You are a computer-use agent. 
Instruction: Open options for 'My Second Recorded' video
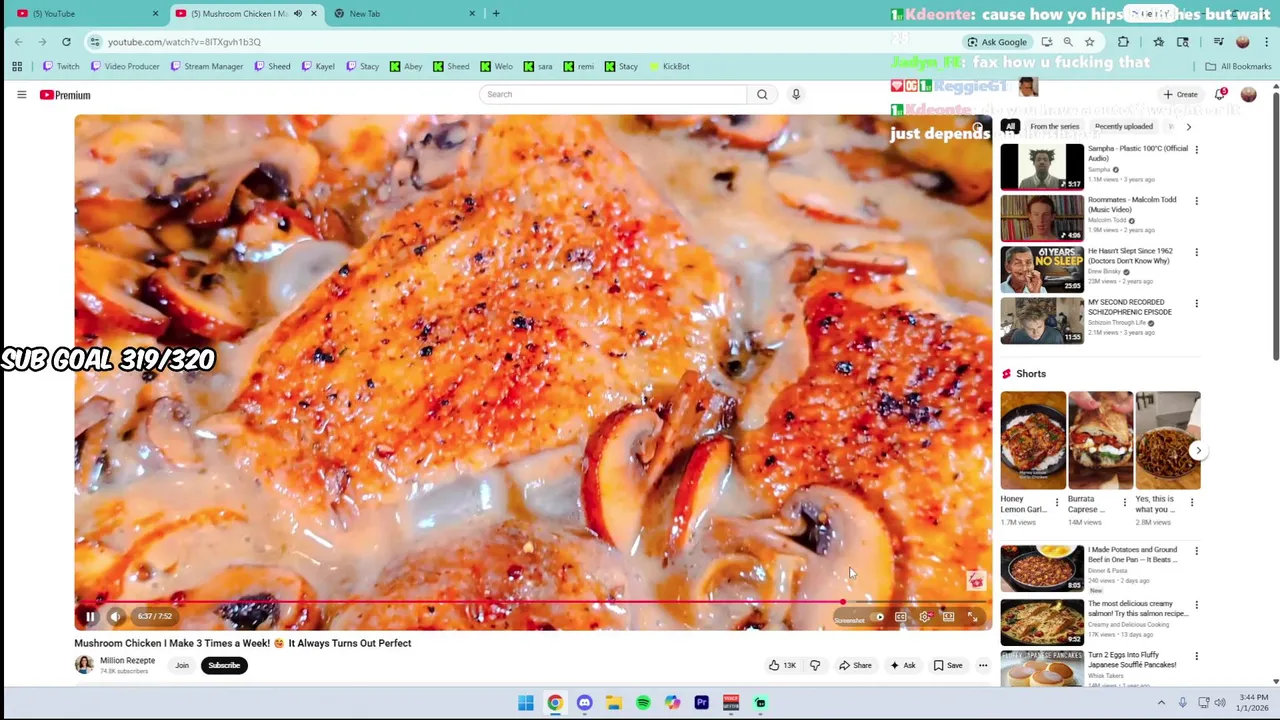1196,303
